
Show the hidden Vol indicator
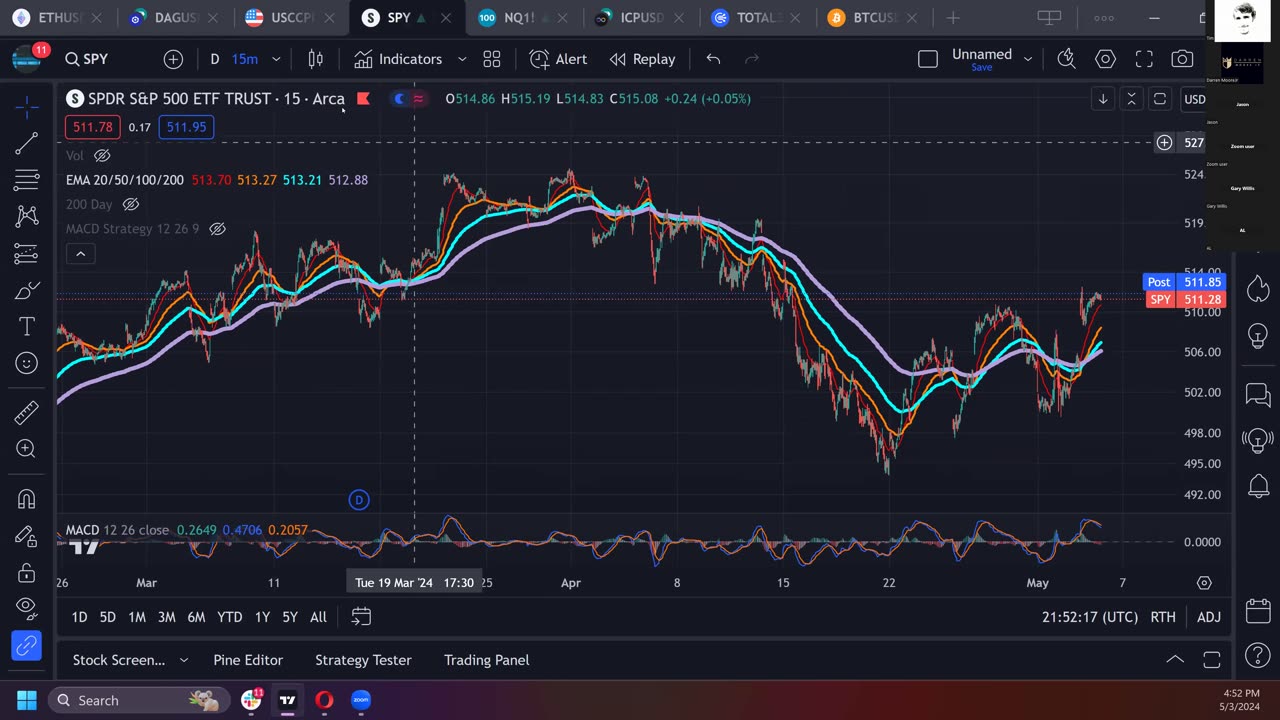point(102,155)
